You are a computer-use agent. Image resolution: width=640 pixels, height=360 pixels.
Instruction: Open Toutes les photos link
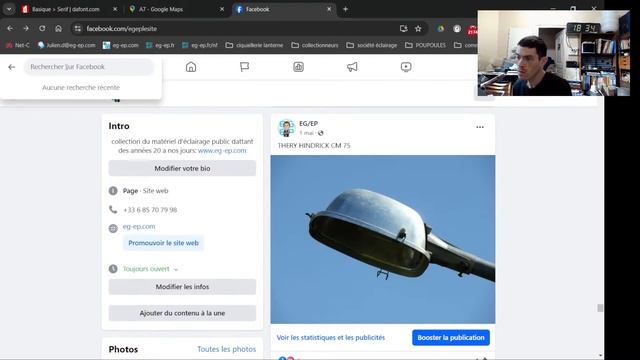(227, 349)
